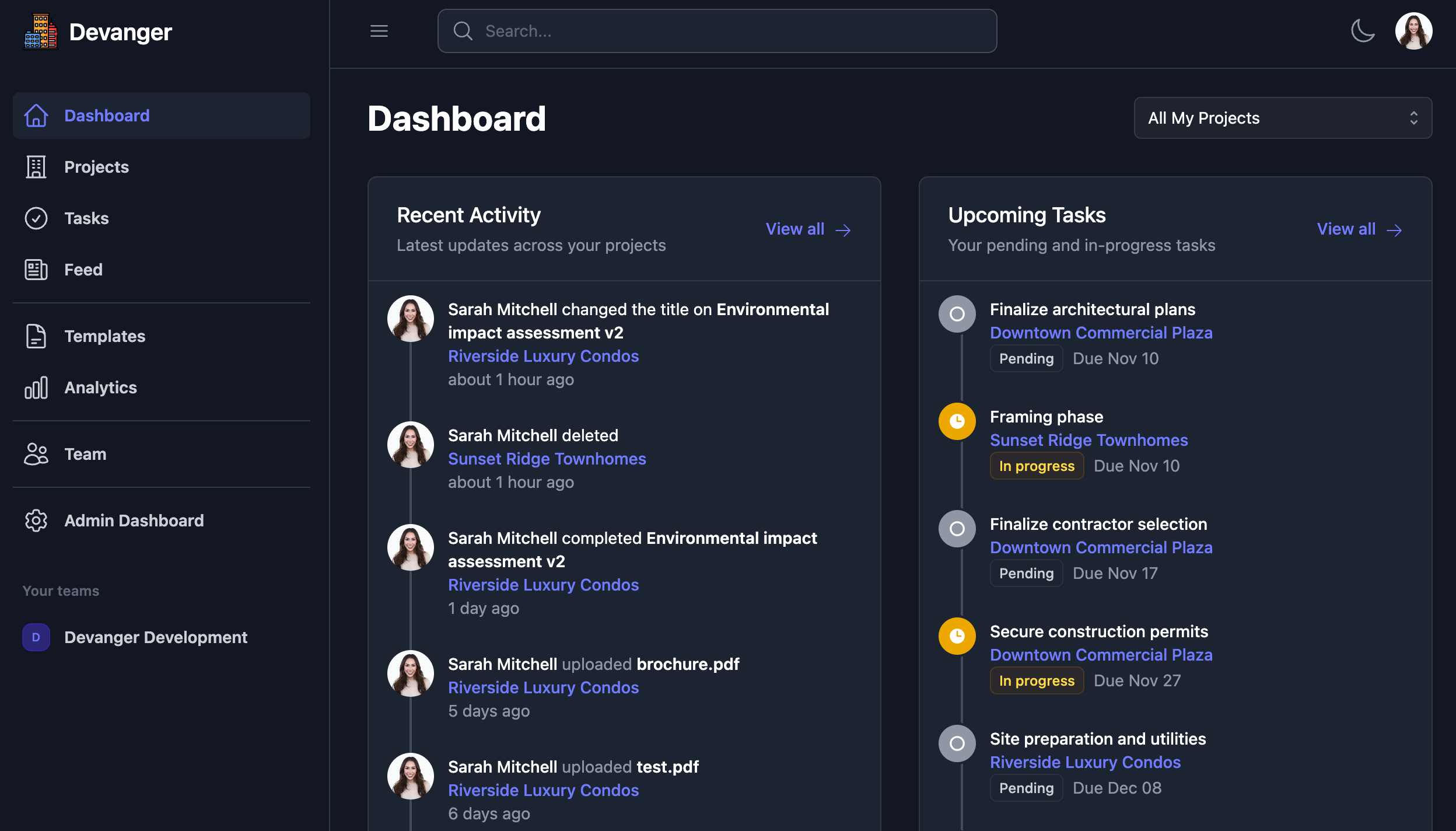Screen dimensions: 1456x831
Task: Open the Analytics view
Action: [x=100, y=387]
